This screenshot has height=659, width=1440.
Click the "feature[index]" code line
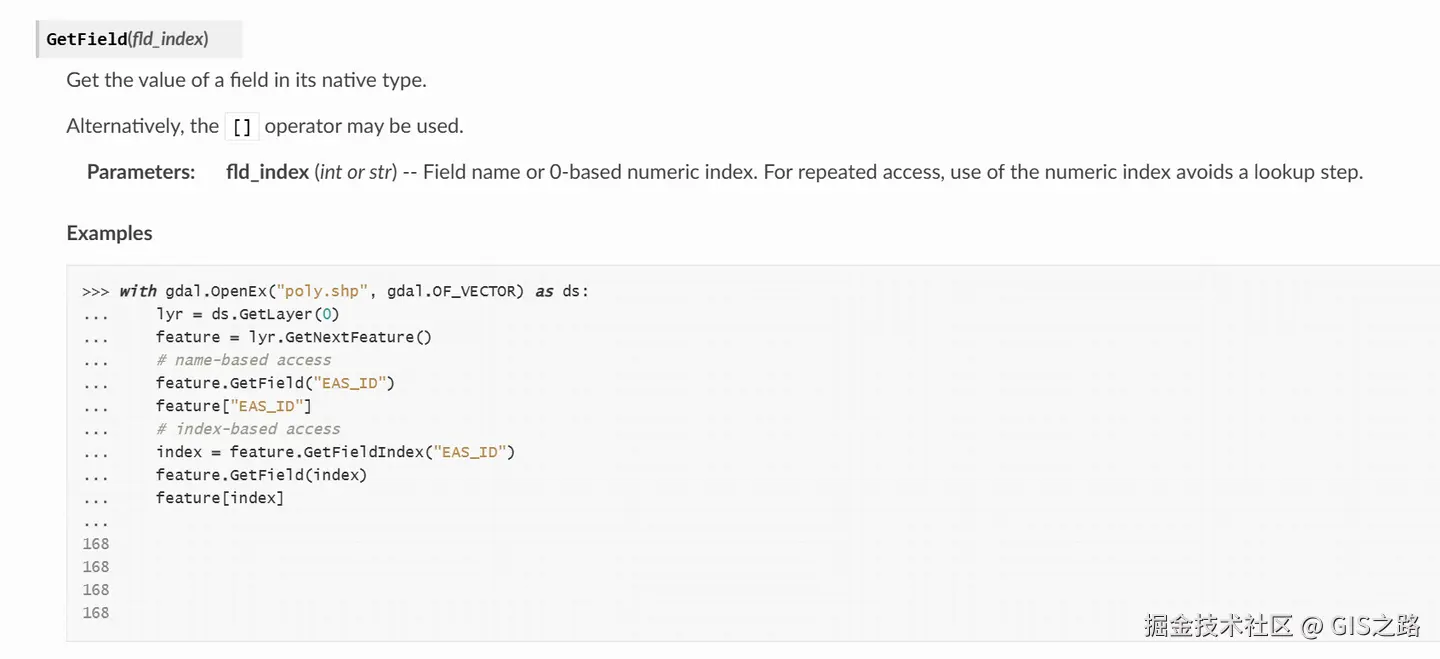coord(220,498)
